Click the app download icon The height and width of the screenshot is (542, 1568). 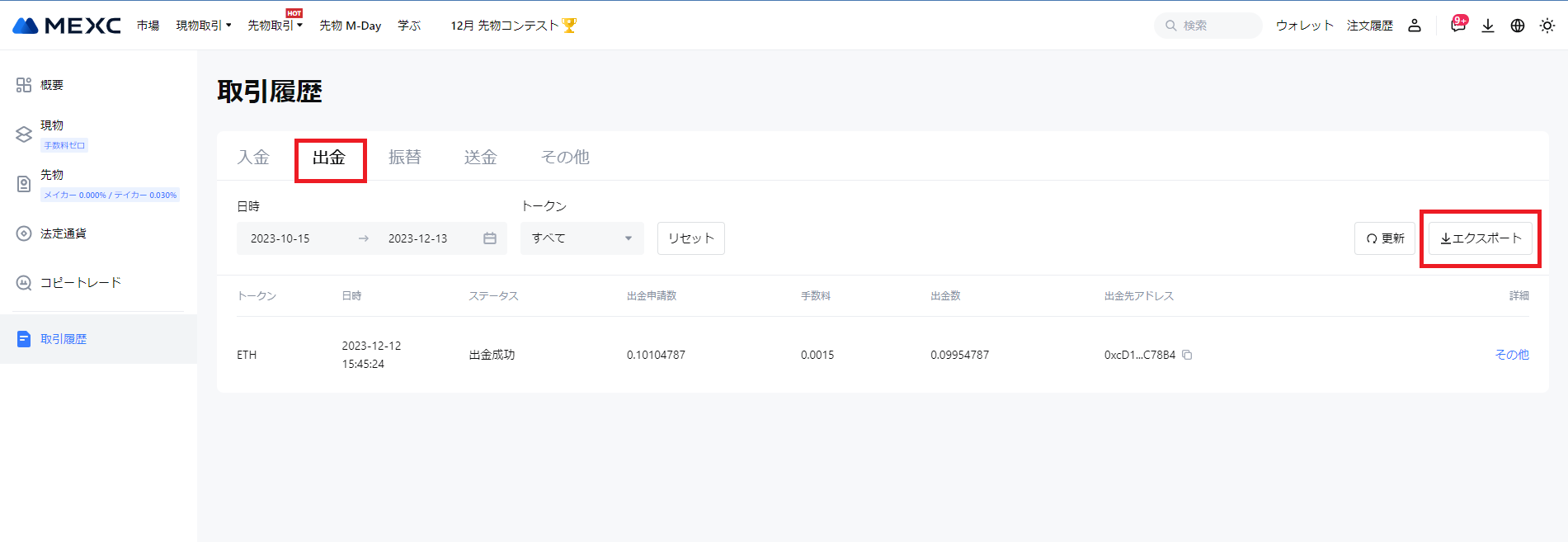pyautogui.click(x=1488, y=26)
